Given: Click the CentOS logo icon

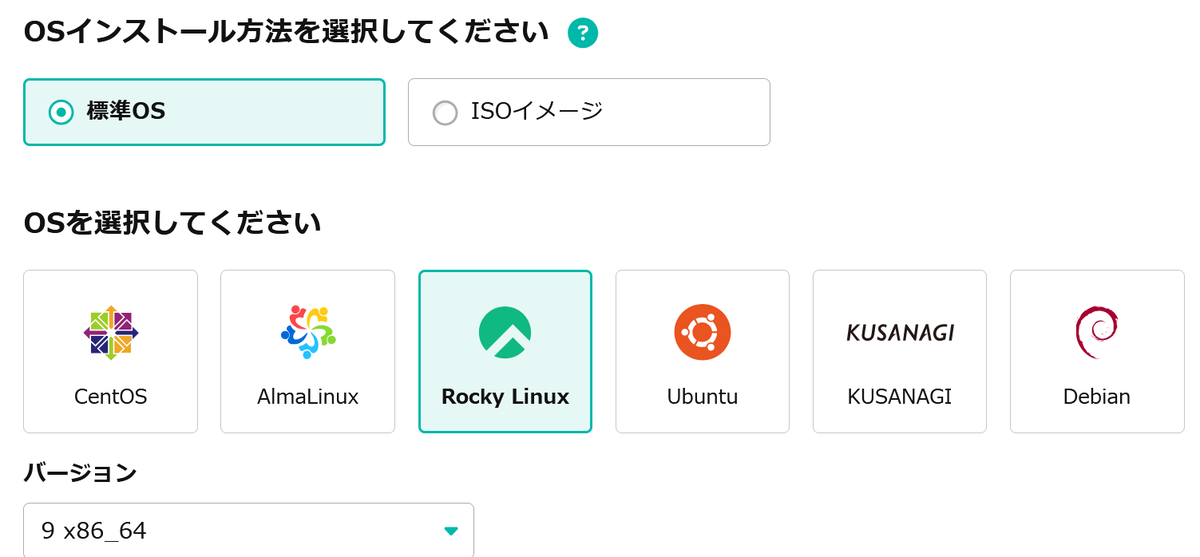Looking at the screenshot, I should tap(111, 333).
